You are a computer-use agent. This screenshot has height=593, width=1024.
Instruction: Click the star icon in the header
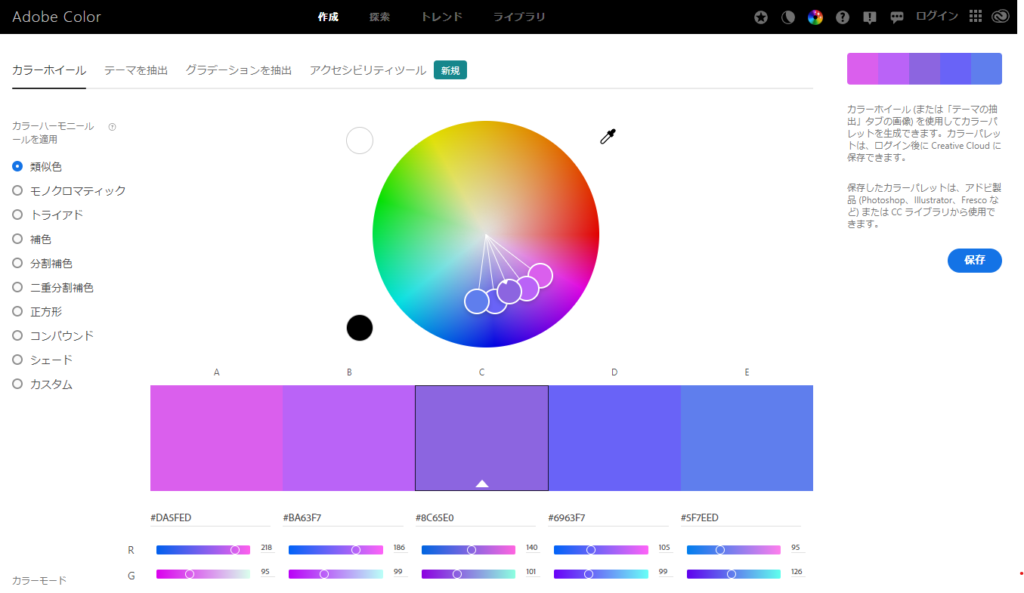[x=762, y=17]
